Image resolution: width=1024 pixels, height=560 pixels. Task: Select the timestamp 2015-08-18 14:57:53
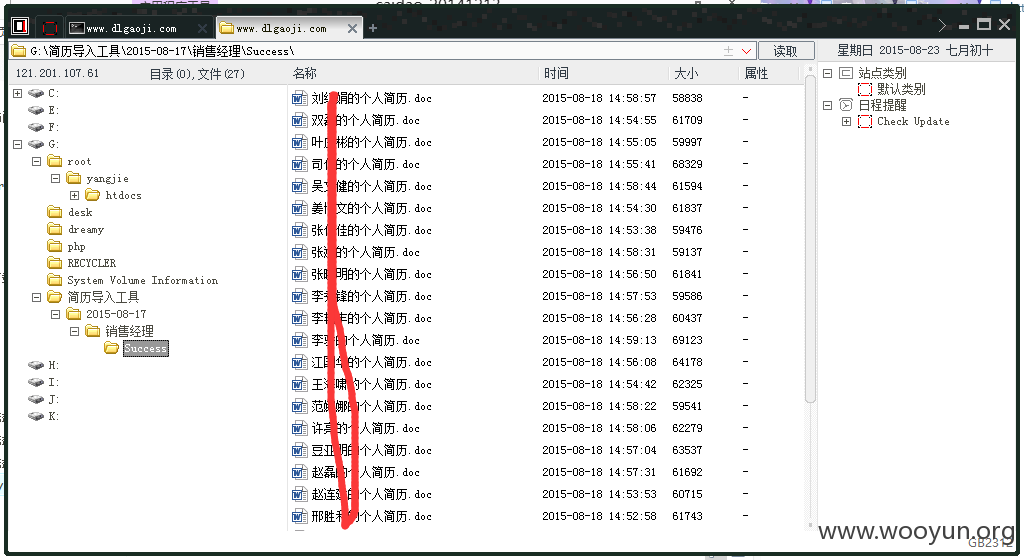599,296
